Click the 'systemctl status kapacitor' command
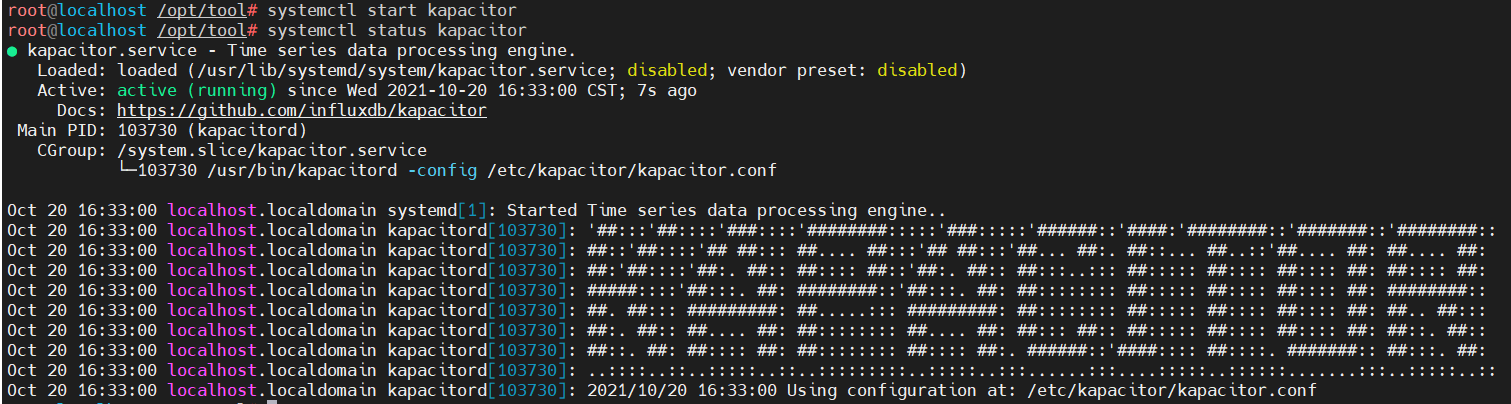This screenshot has width=1511, height=404. pyautogui.click(x=397, y=30)
